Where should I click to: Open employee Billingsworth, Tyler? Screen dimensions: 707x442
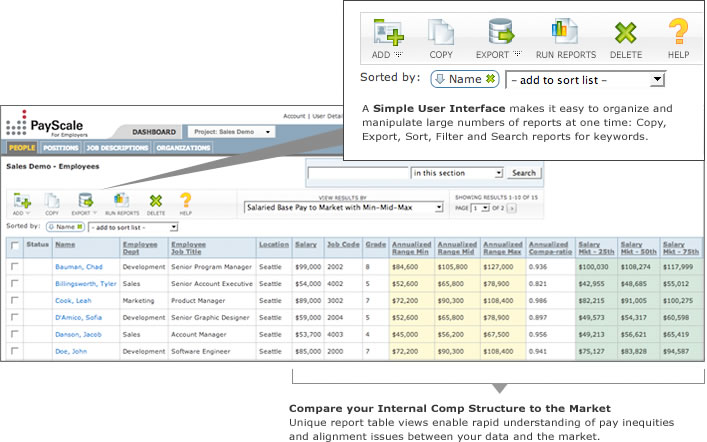click(x=86, y=284)
